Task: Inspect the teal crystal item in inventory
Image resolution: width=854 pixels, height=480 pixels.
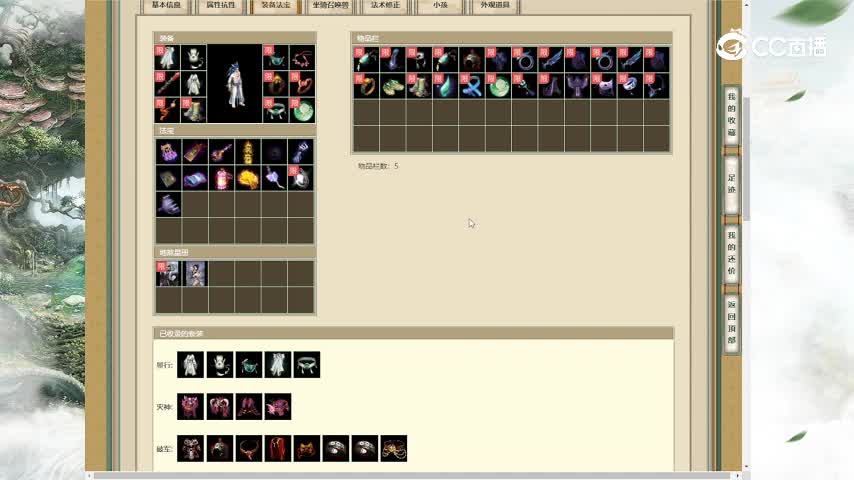Action: click(x=445, y=86)
